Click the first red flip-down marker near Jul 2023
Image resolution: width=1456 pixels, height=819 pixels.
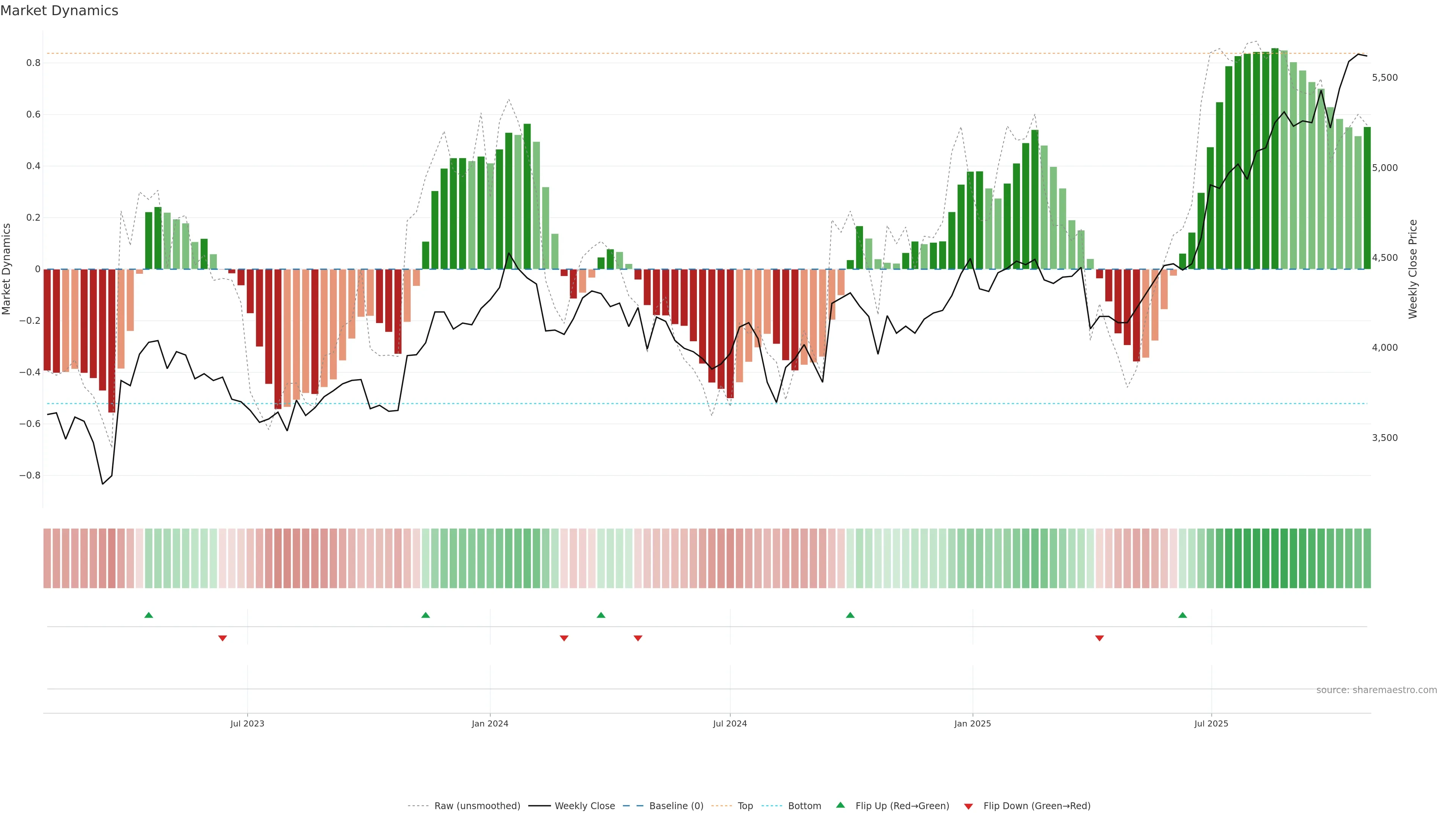pyautogui.click(x=222, y=638)
